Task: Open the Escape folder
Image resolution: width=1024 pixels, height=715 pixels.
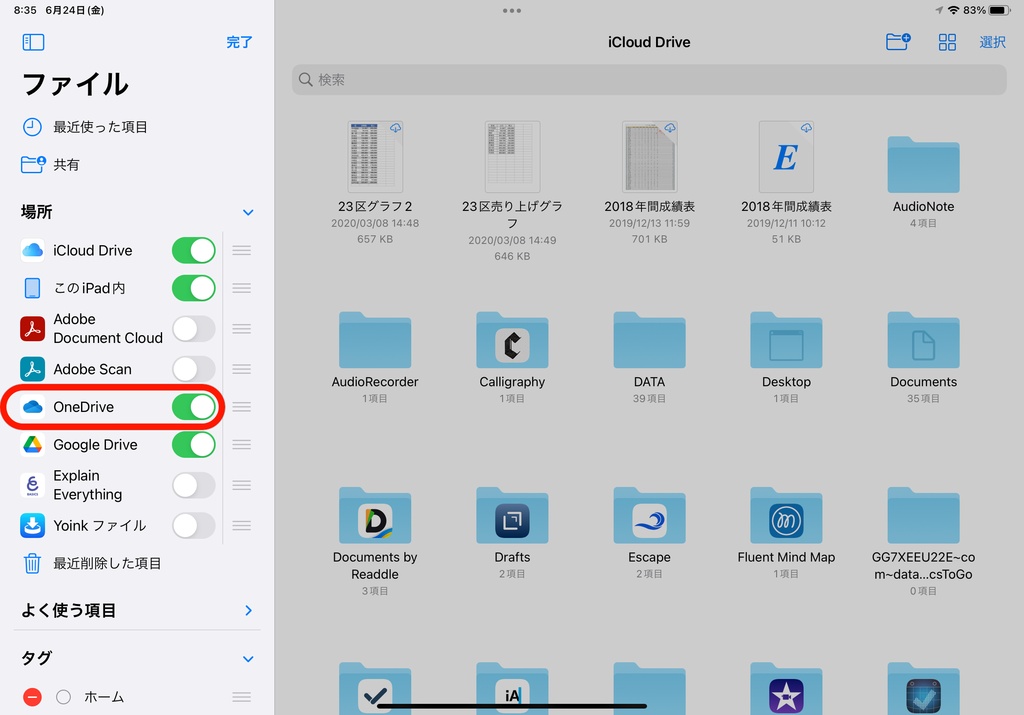Action: tap(649, 516)
